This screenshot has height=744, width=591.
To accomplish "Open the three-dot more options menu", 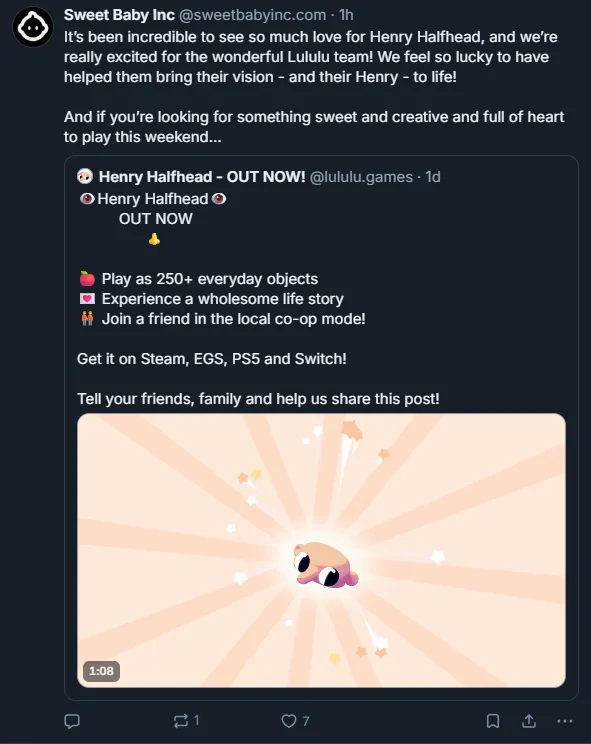I will click(565, 721).
